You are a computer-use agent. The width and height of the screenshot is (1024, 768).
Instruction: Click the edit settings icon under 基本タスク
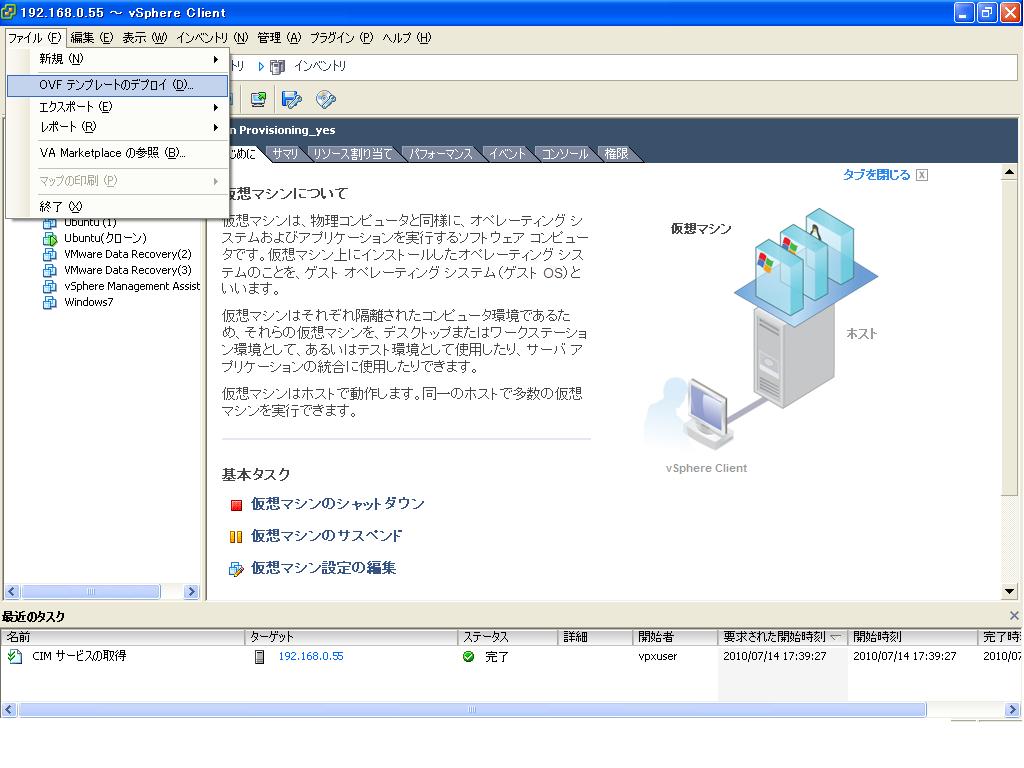coord(236,569)
